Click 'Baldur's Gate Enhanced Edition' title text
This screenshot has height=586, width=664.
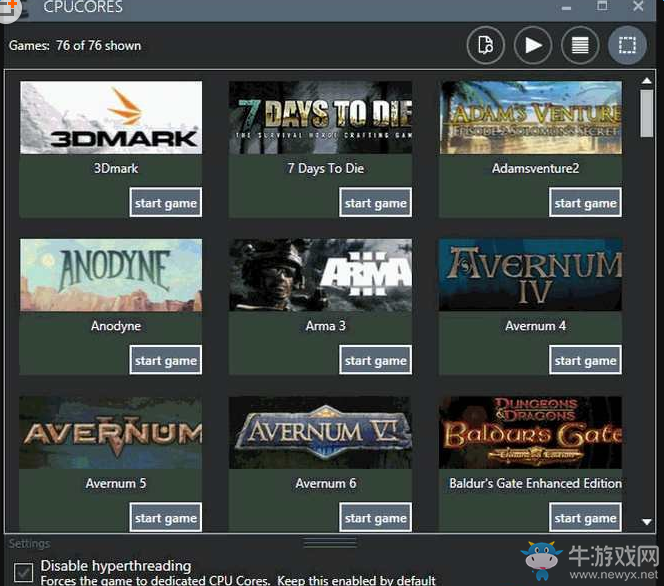(535, 484)
